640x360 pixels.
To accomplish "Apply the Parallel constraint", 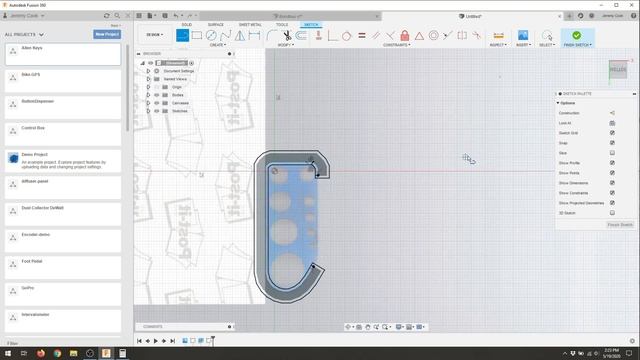I will [376, 36].
